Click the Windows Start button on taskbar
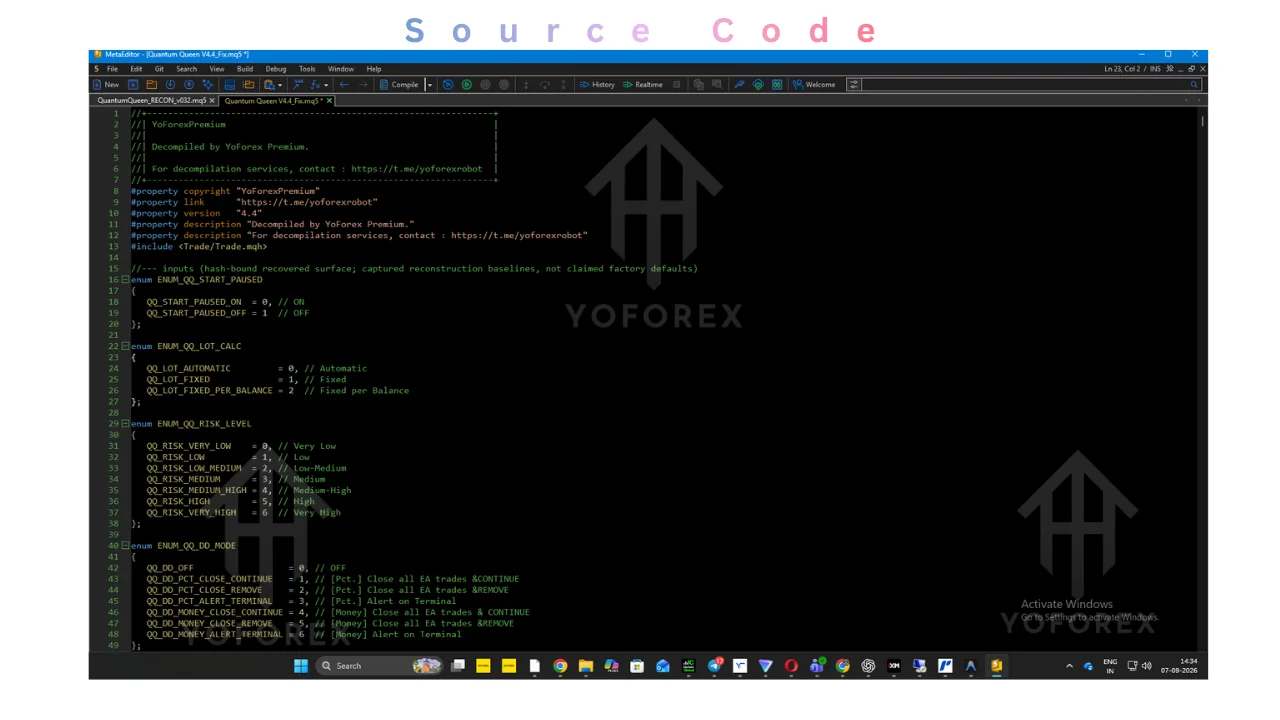1280x720 pixels. [301, 666]
